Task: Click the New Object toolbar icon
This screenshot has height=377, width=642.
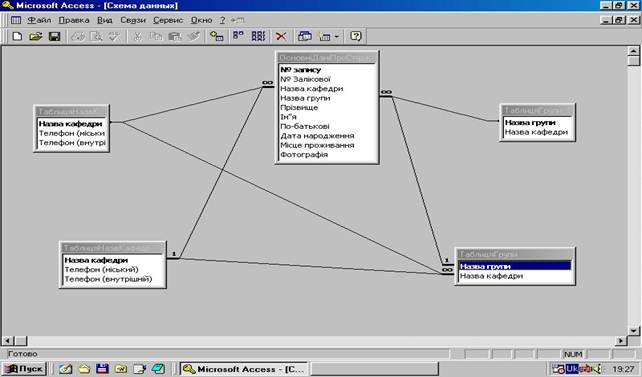Action: point(325,36)
